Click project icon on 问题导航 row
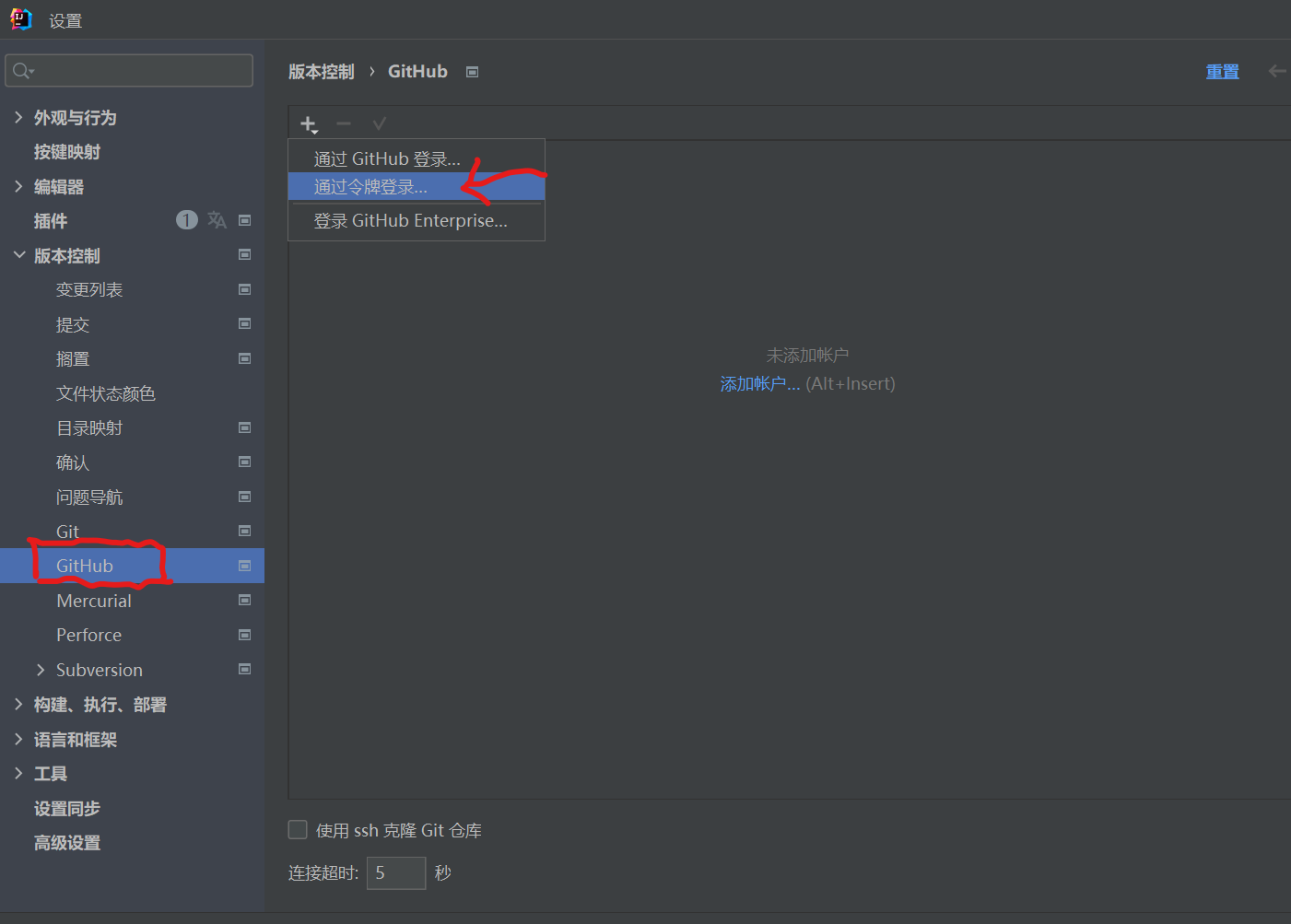Image resolution: width=1291 pixels, height=924 pixels. click(x=245, y=497)
